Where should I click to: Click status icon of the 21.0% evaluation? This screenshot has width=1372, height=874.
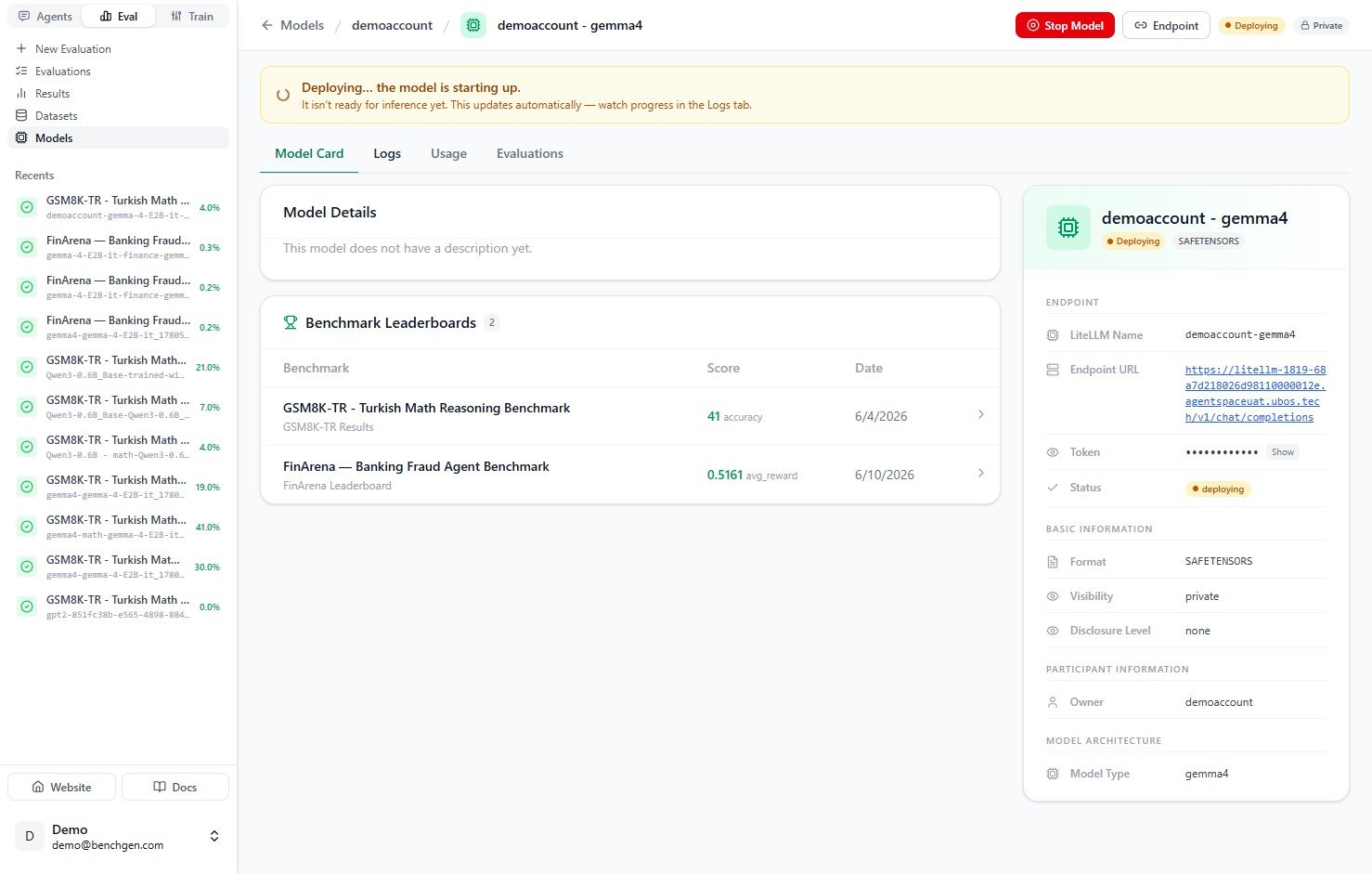tap(27, 367)
